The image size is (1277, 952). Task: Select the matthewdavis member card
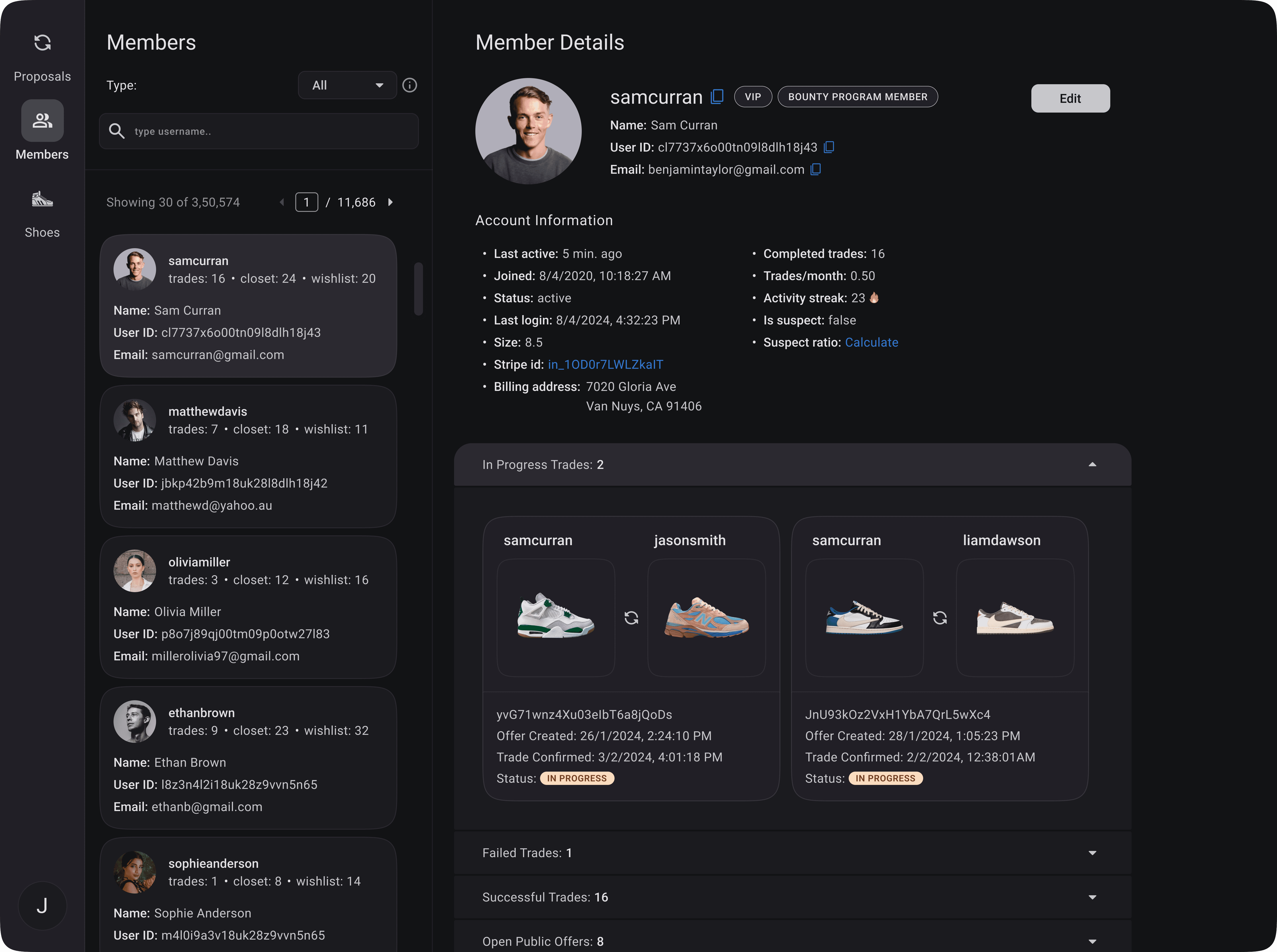tap(248, 456)
